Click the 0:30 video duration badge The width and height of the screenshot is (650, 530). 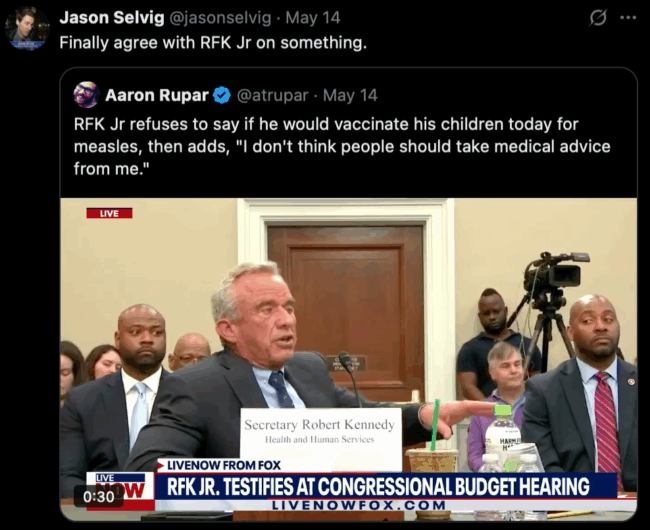(99, 496)
